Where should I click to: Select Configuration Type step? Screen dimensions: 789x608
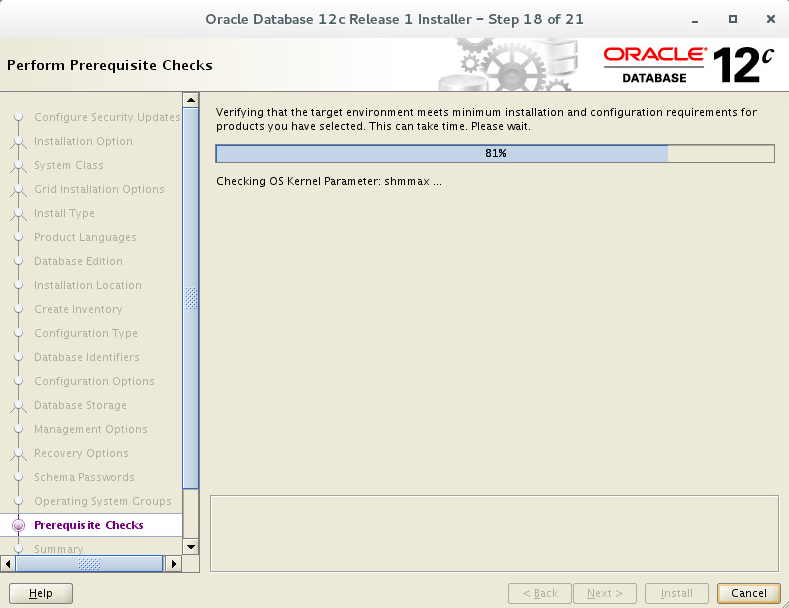point(86,333)
